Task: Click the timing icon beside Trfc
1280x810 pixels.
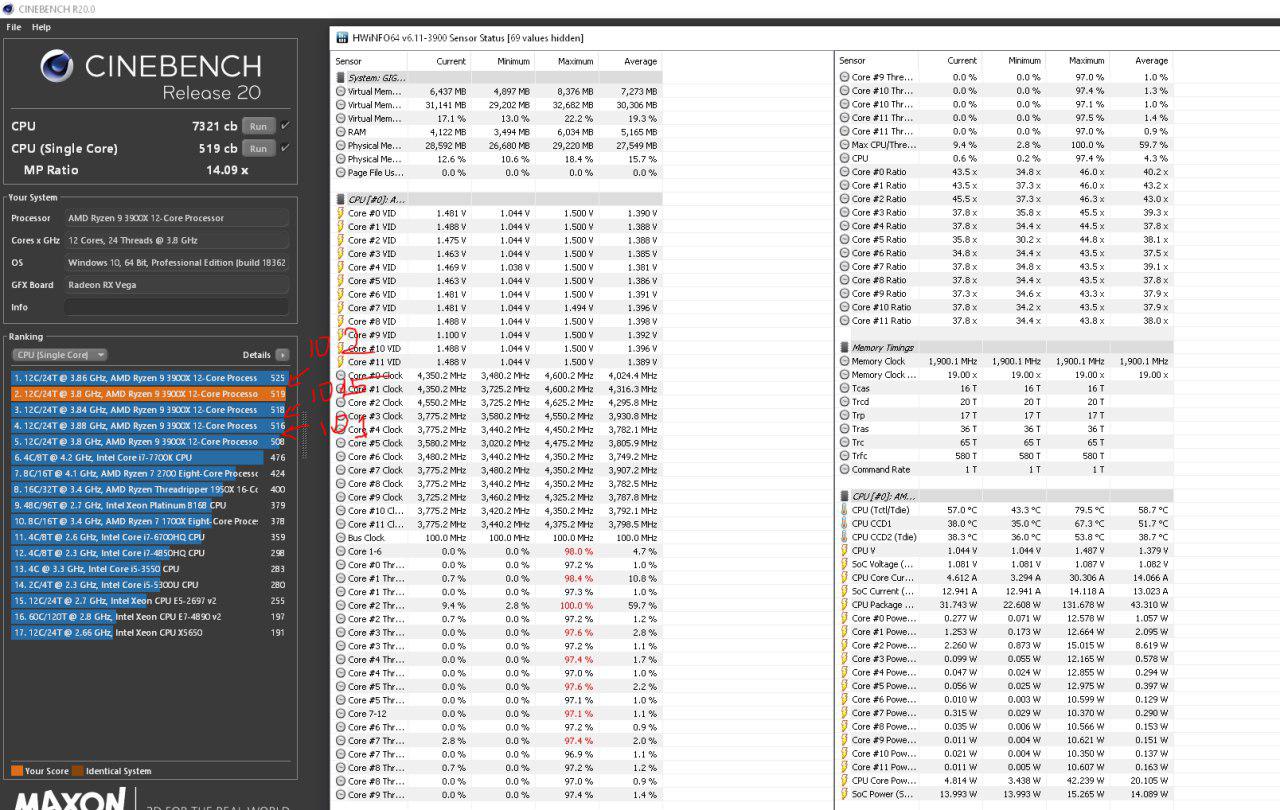Action: [845, 456]
